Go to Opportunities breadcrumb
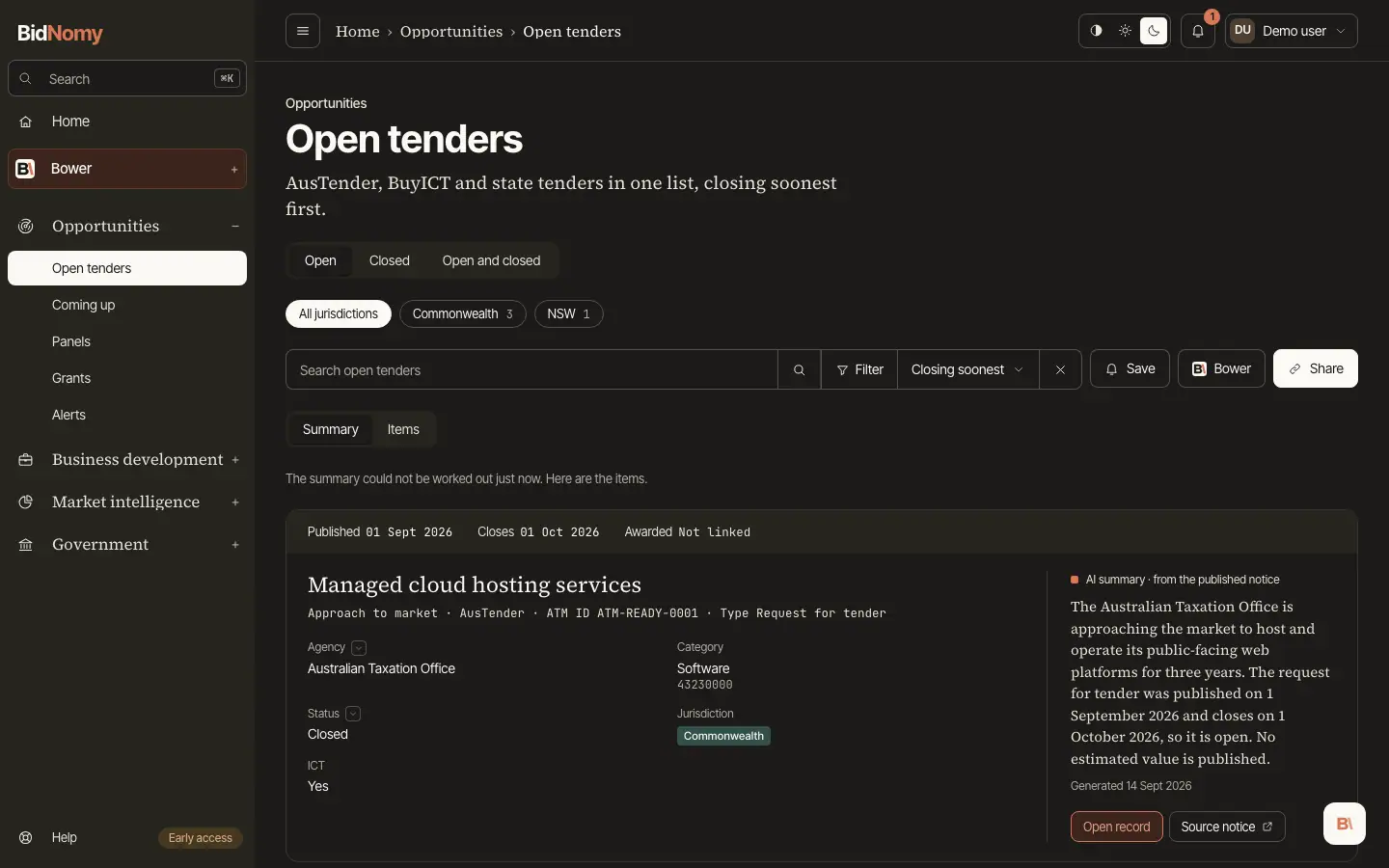 click(x=451, y=32)
